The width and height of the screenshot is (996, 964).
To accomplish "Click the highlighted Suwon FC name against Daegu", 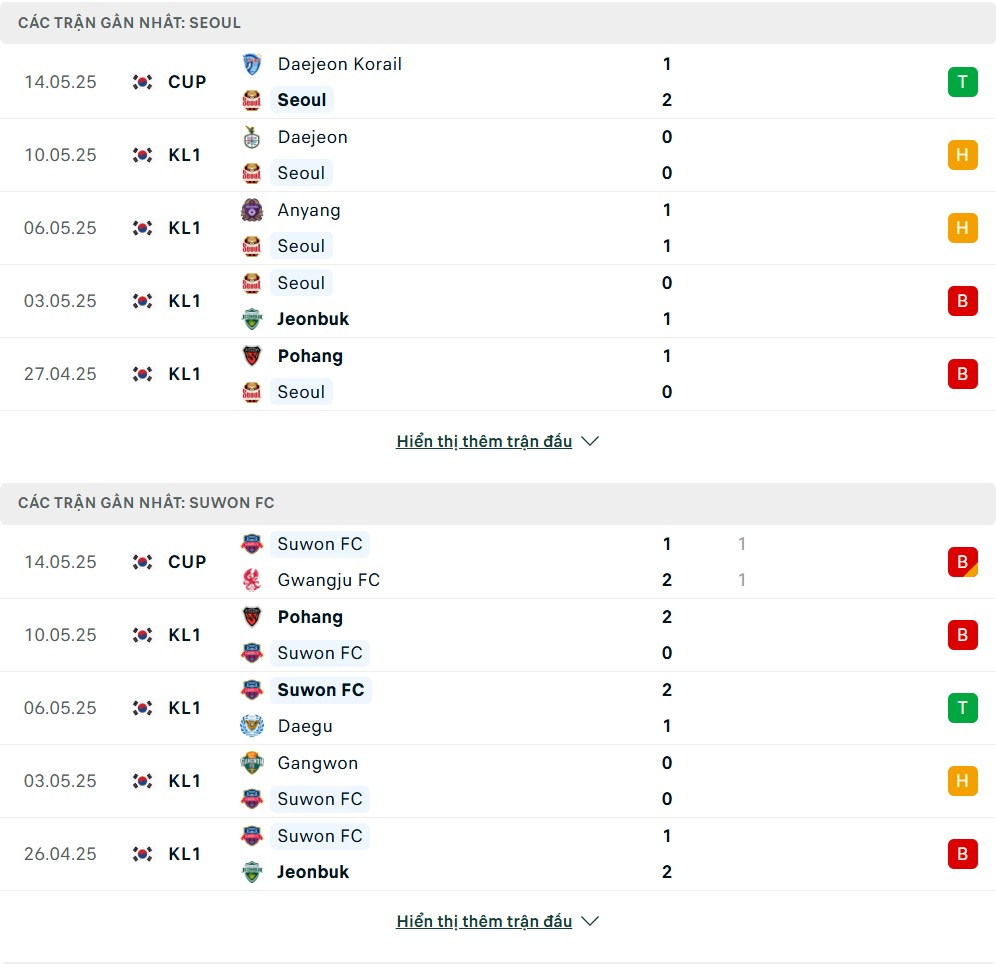I will click(x=321, y=690).
